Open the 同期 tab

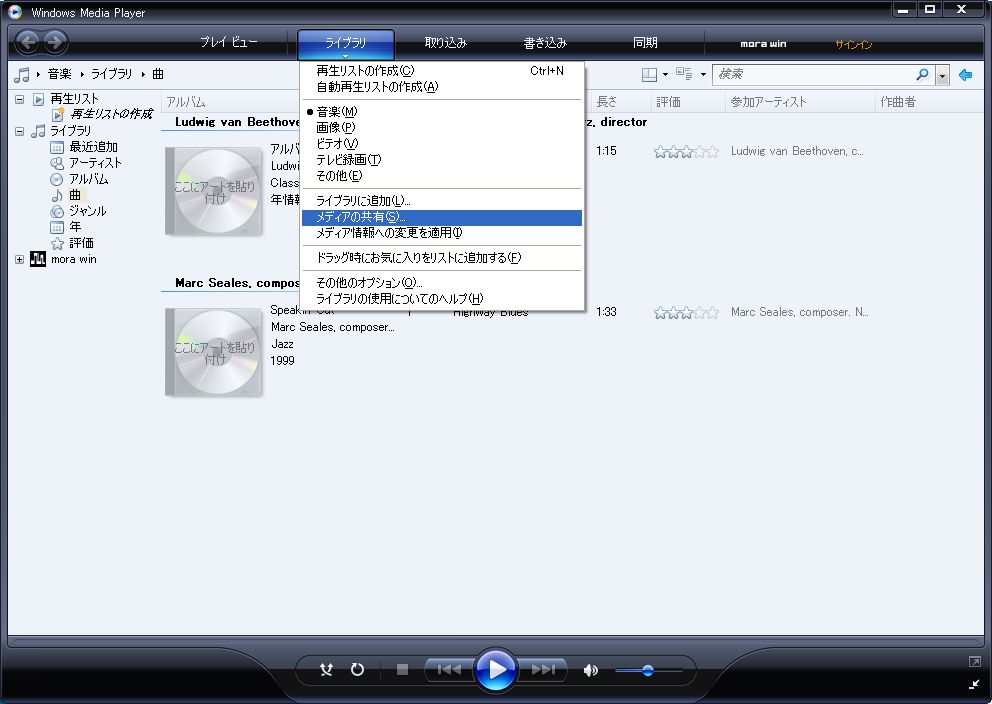pyautogui.click(x=645, y=42)
